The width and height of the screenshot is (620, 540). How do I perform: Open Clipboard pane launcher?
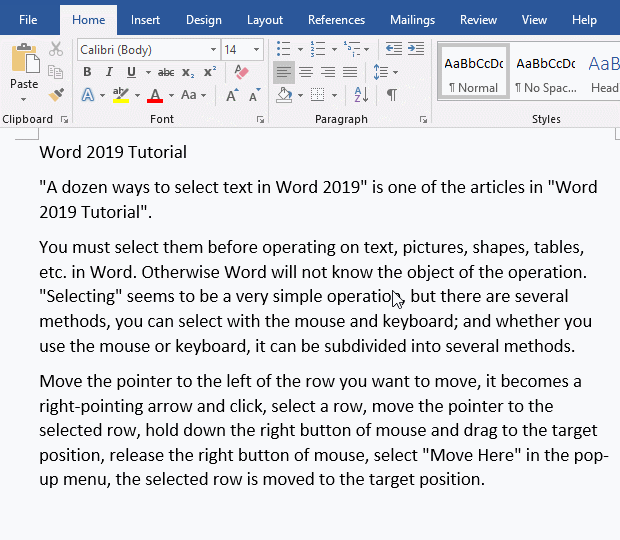tap(64, 119)
